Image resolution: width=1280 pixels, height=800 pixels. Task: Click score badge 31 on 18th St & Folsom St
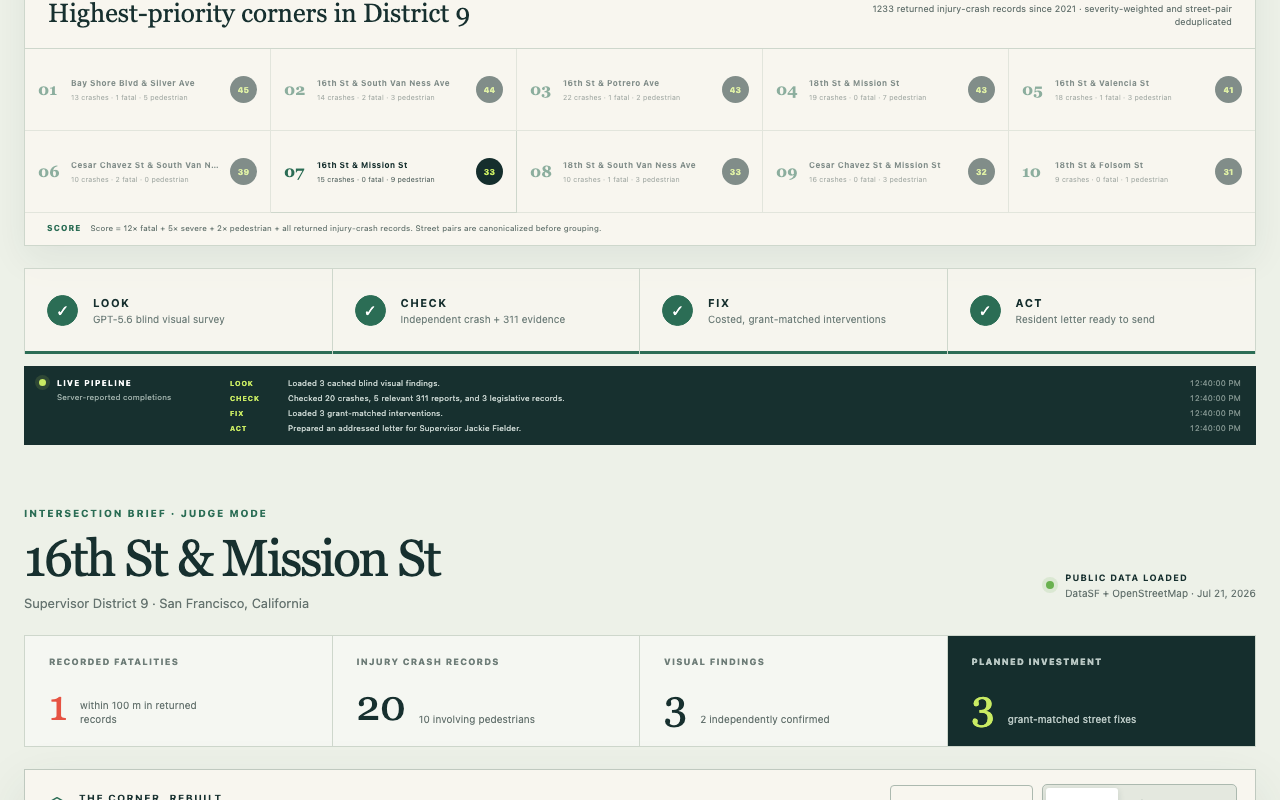[x=1228, y=172]
